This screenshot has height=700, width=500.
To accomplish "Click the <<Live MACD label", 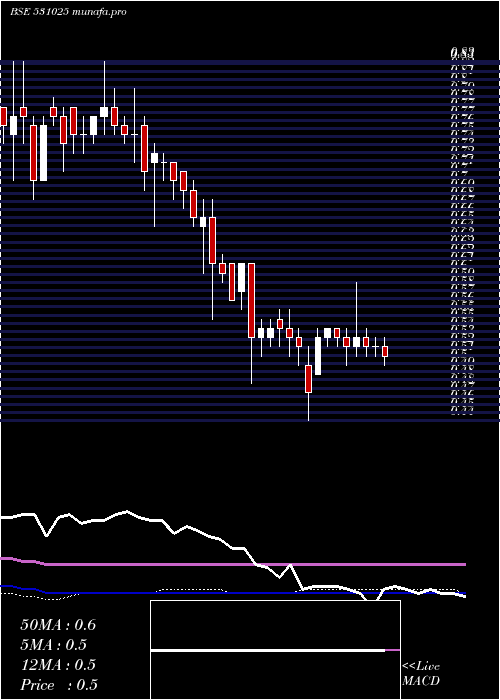I will [x=421, y=674].
